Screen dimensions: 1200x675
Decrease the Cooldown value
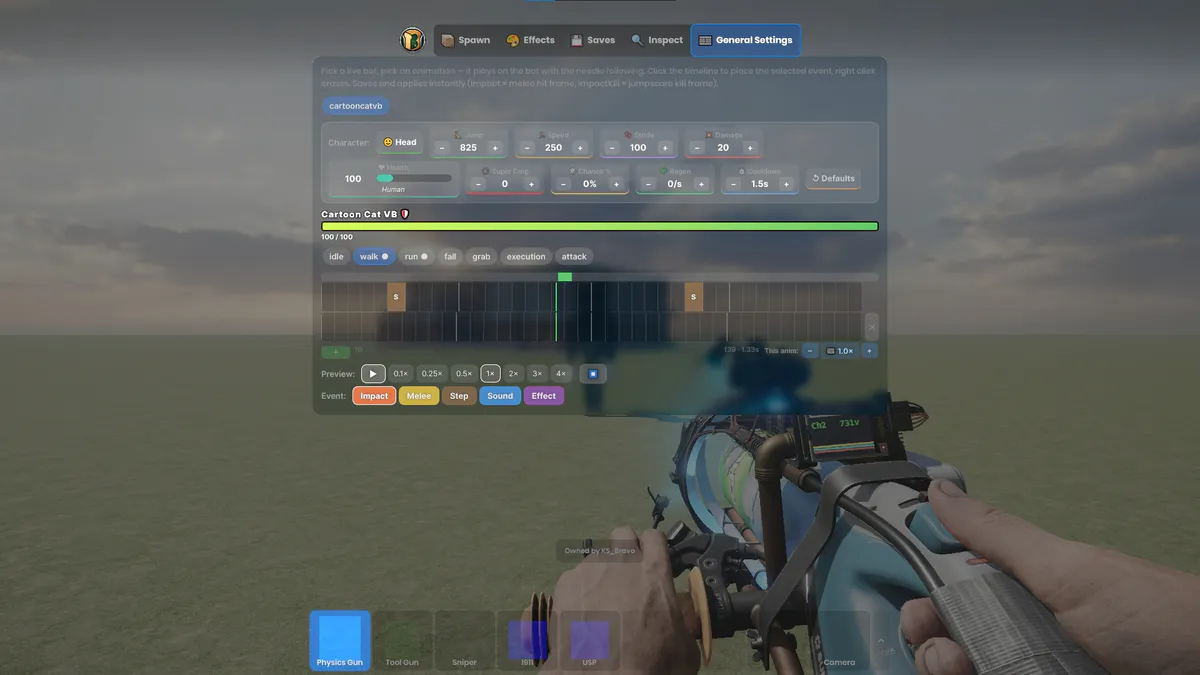point(733,184)
